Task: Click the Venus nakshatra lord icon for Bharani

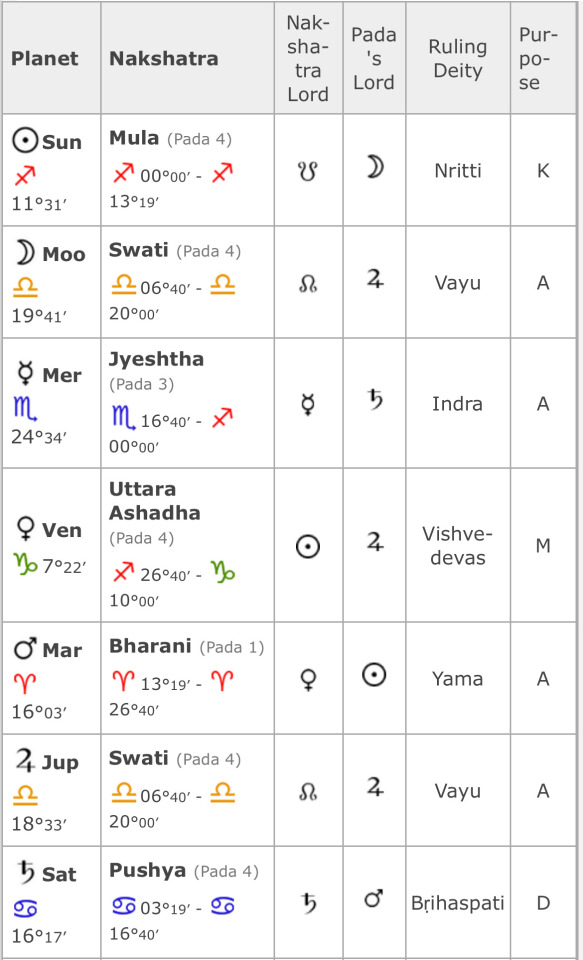Action: pos(308,680)
